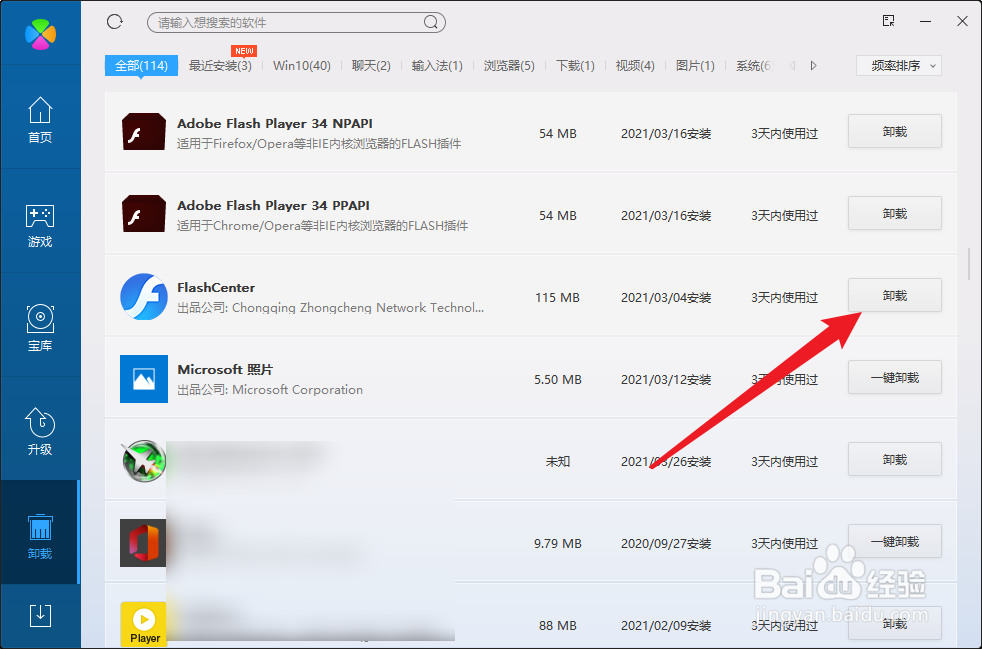Image resolution: width=982 pixels, height=649 pixels.
Task: Click the magnifier search icon
Action: pos(431,23)
